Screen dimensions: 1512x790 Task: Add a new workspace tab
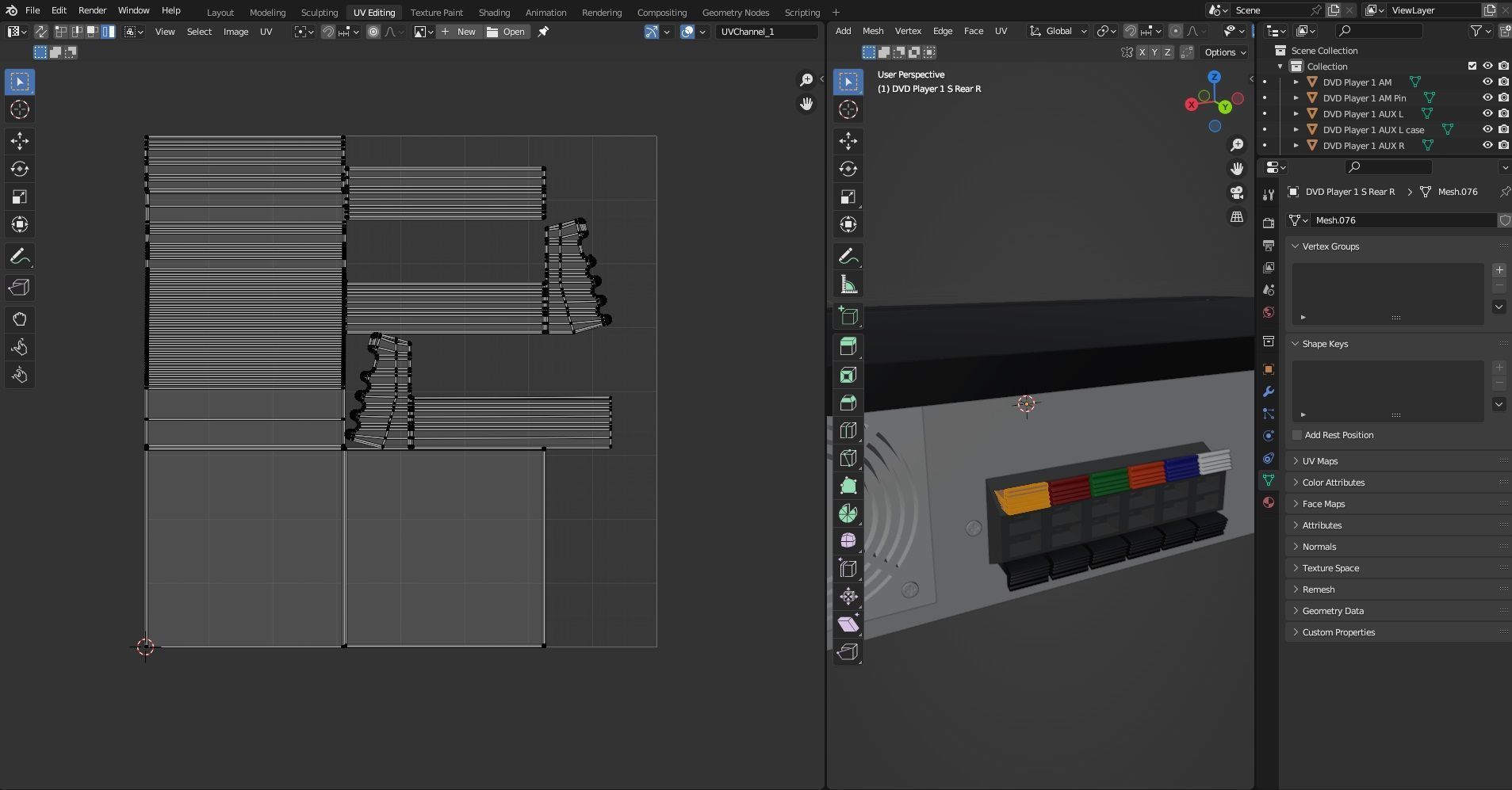click(x=836, y=12)
